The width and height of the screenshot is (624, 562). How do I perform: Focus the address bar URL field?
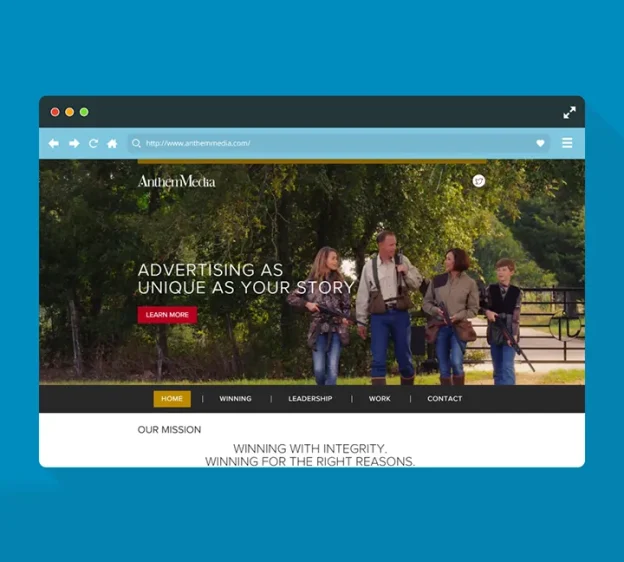338,143
